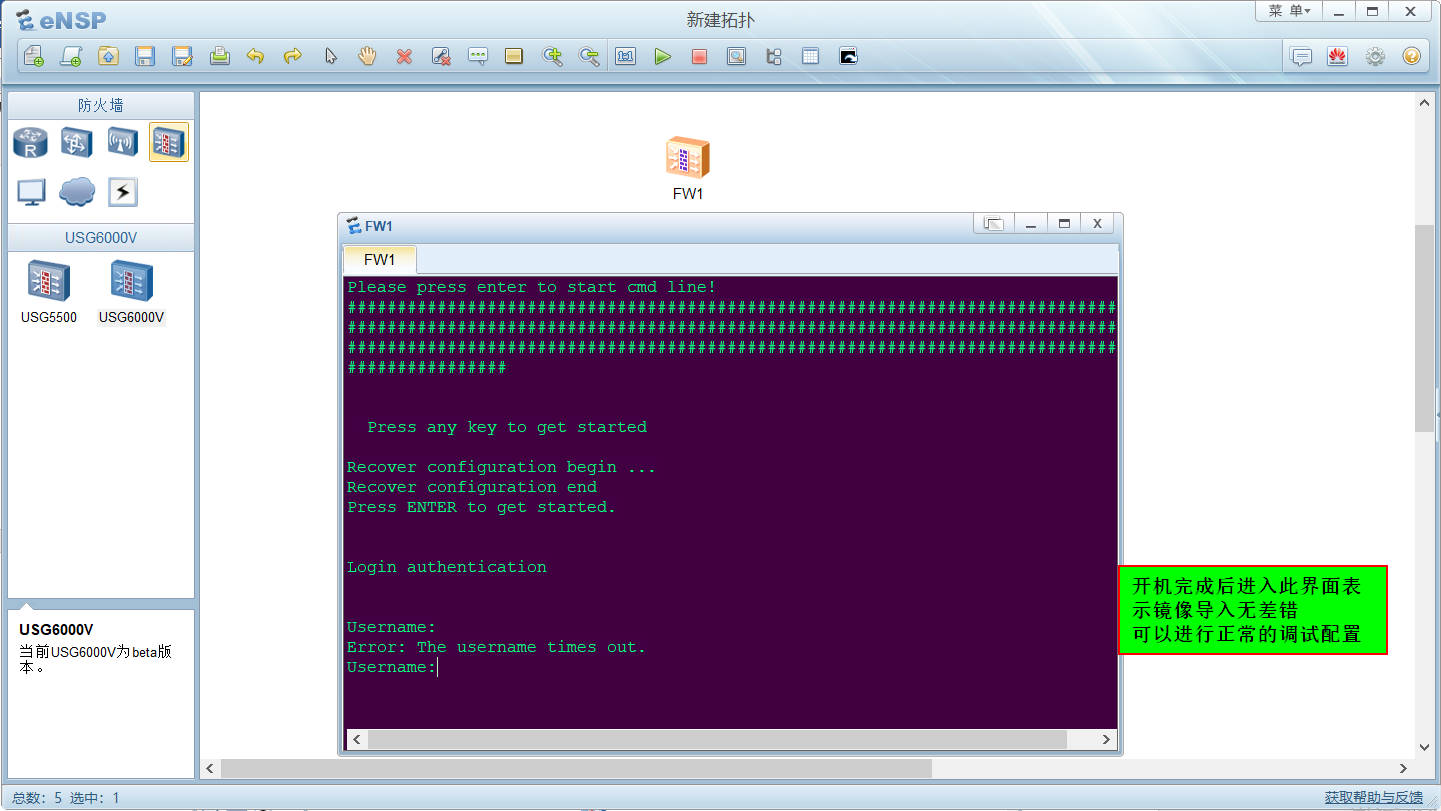Image resolution: width=1441 pixels, height=811 pixels.
Task: Click the USG6000V list header label
Action: pyautogui.click(x=101, y=237)
